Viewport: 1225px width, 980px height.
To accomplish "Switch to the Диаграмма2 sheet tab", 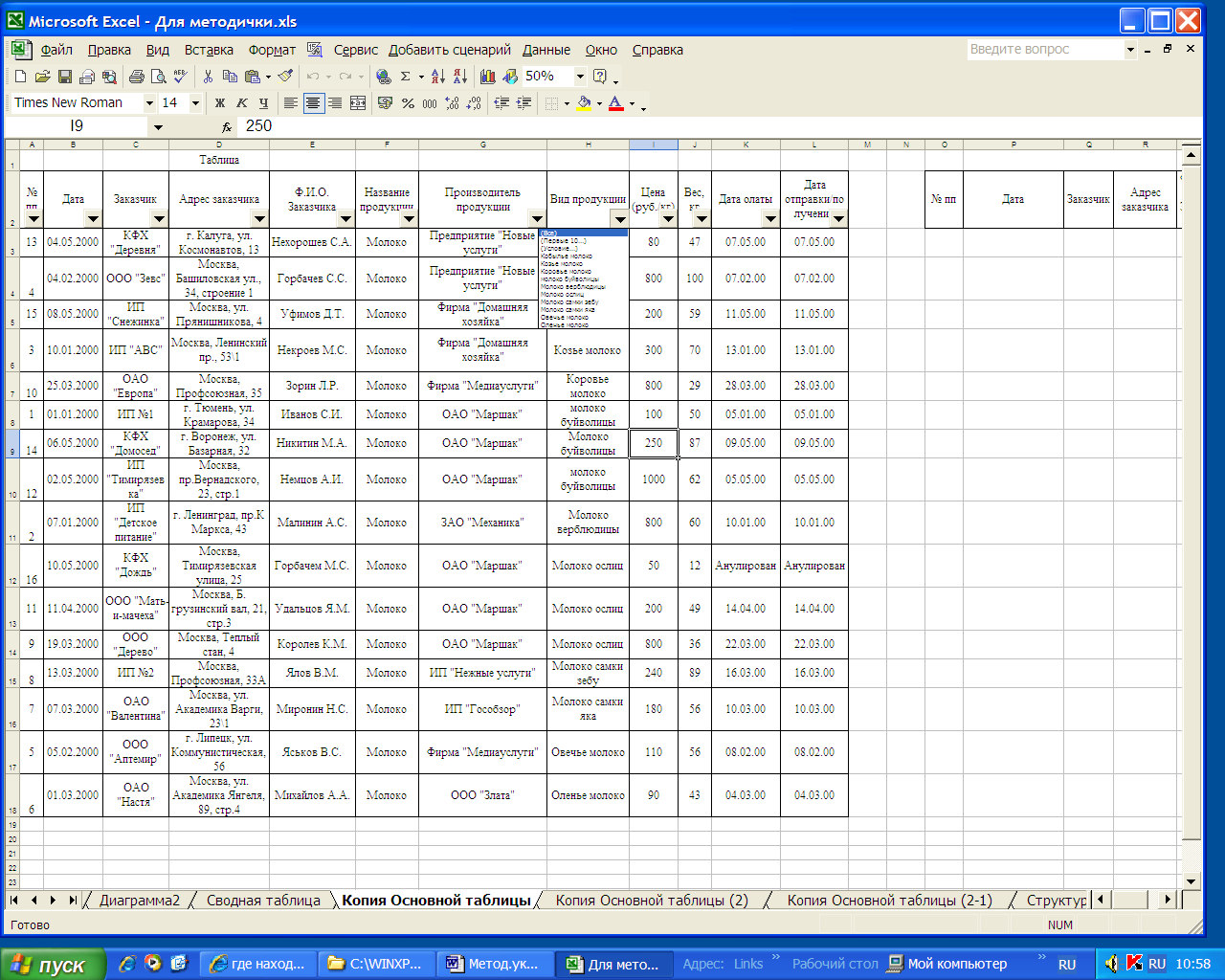I will [x=140, y=901].
